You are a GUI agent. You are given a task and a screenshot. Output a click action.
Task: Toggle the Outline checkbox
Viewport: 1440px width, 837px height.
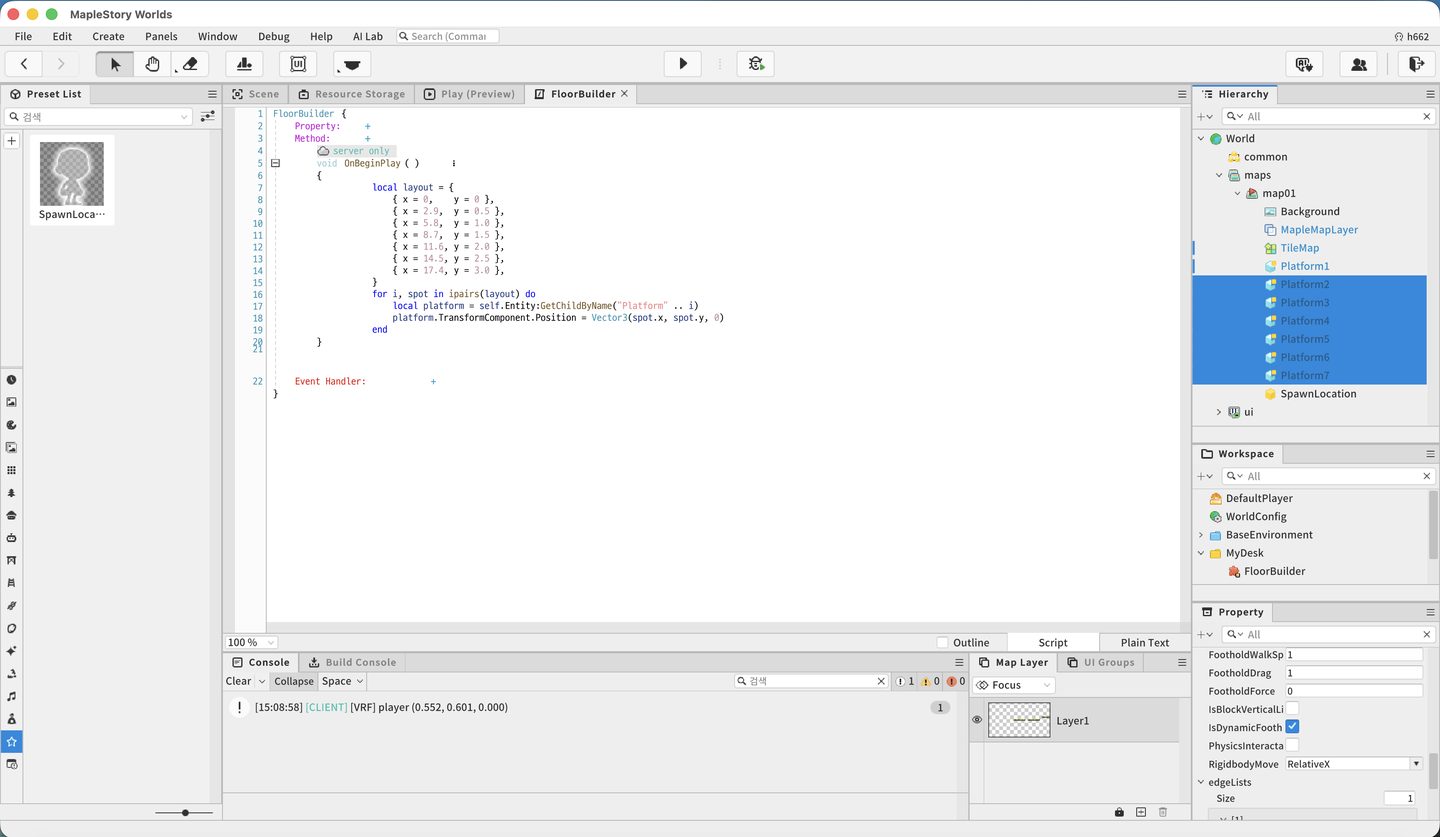[942, 642]
